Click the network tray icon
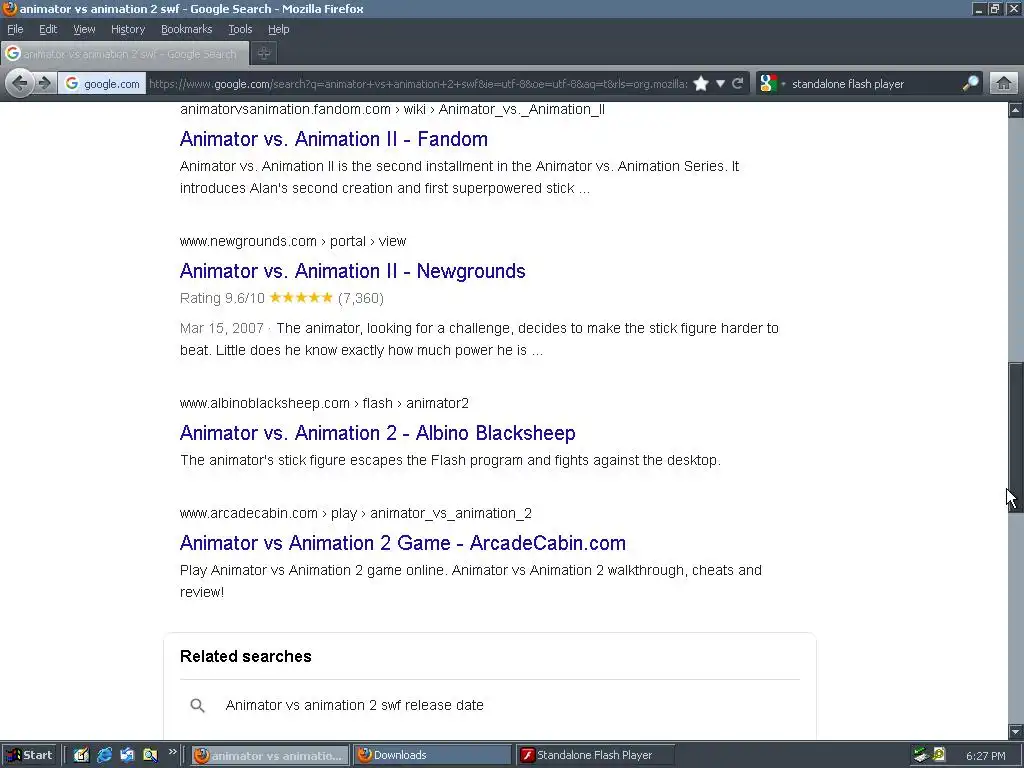The width and height of the screenshot is (1024, 768). click(x=921, y=755)
